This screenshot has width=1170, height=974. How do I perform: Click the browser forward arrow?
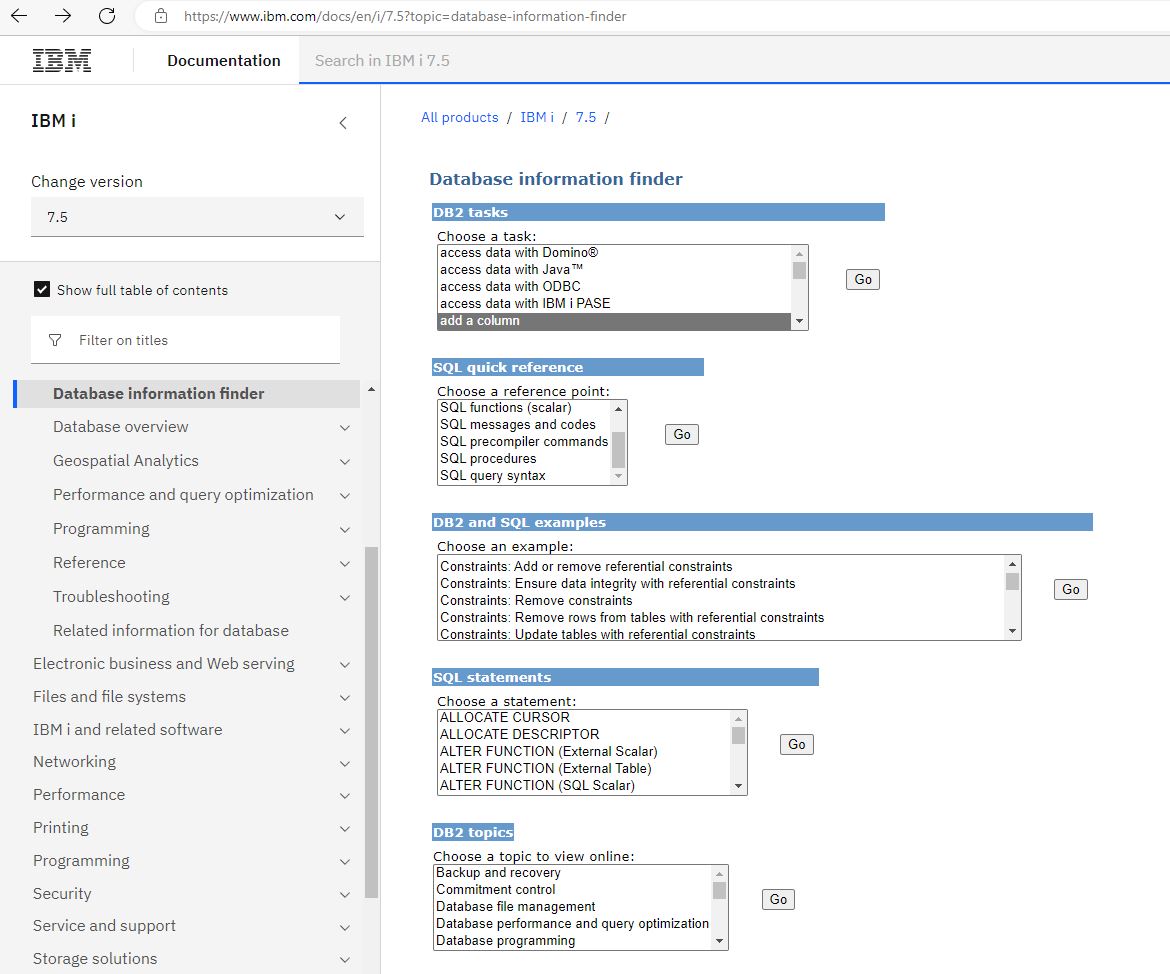click(x=63, y=16)
